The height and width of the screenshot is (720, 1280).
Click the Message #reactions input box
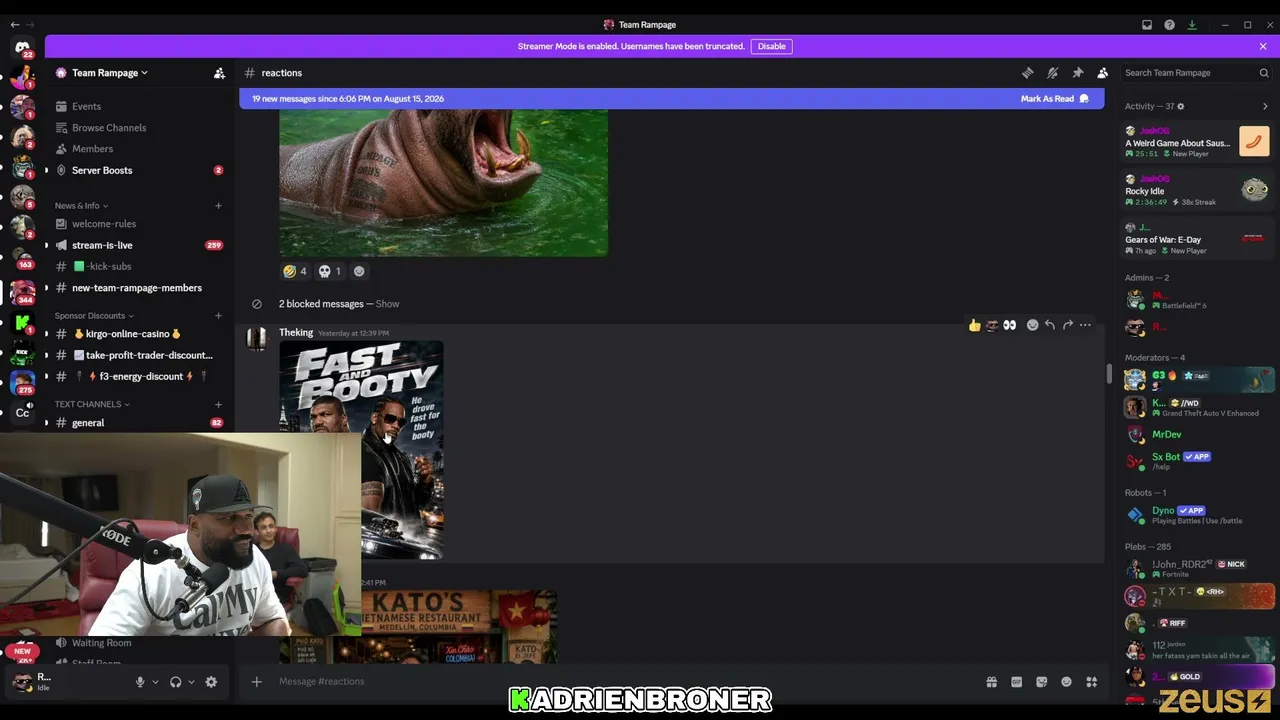tap(625, 682)
